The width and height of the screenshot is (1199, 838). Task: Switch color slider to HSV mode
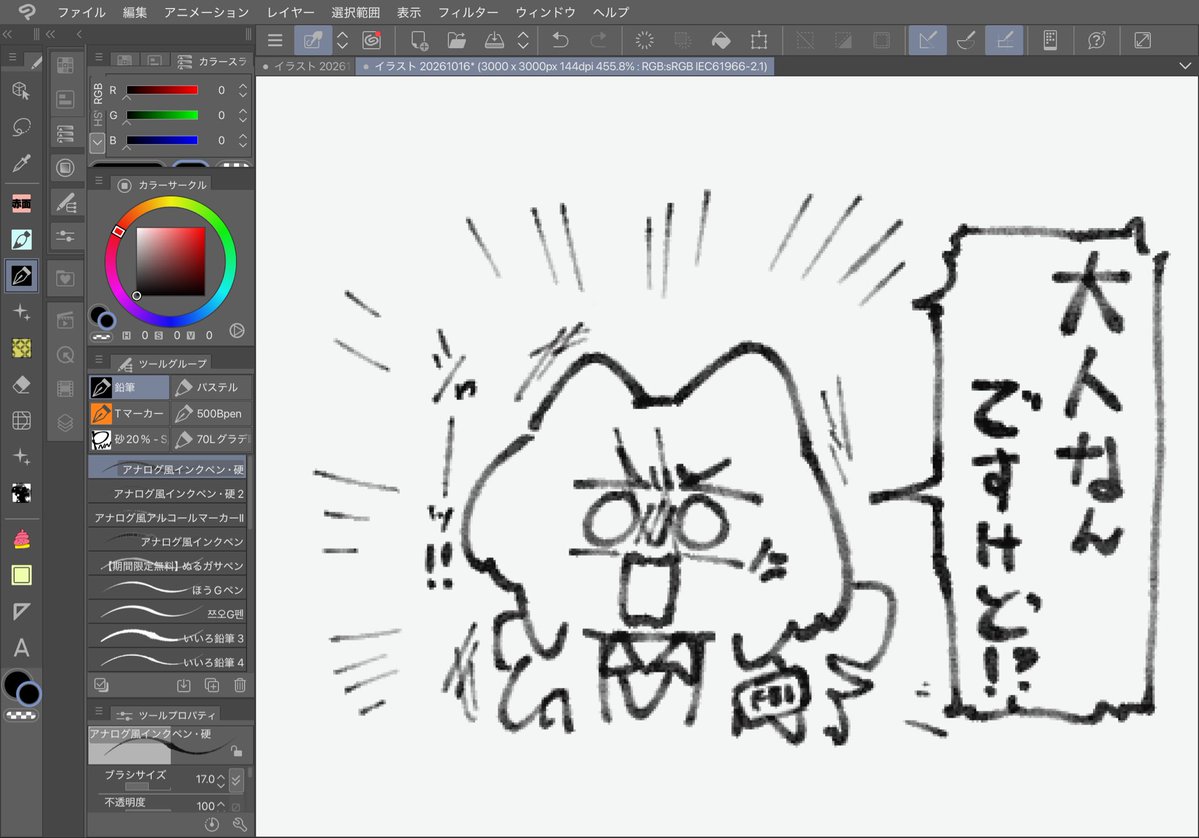97,119
